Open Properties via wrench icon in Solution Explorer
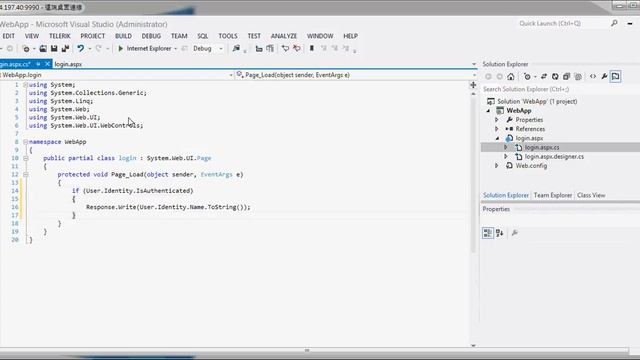 pos(604,76)
